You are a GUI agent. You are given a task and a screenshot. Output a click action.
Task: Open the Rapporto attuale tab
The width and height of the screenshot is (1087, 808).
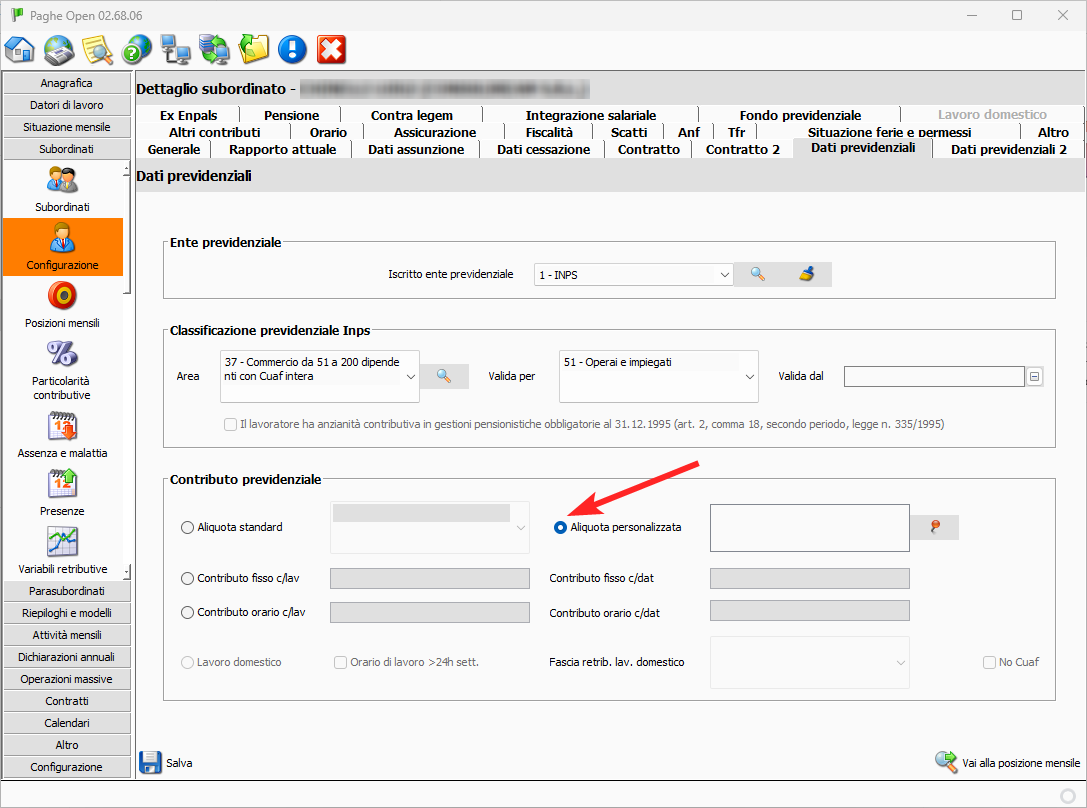(283, 149)
